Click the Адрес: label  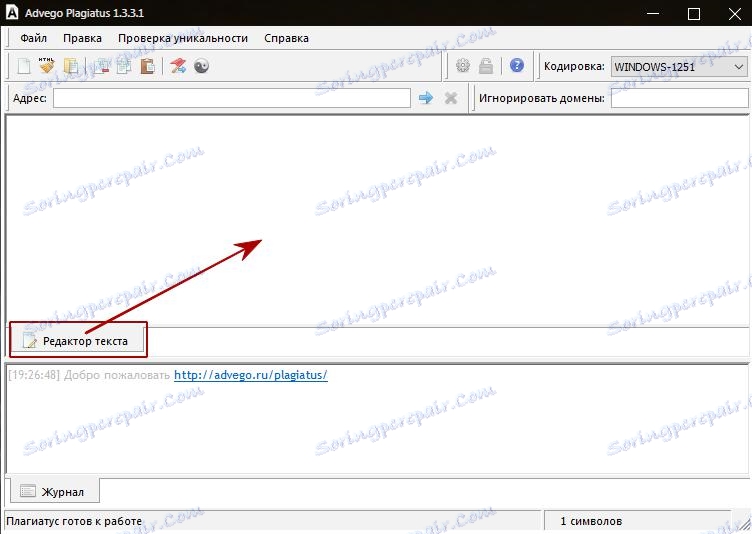pyautogui.click(x=30, y=98)
